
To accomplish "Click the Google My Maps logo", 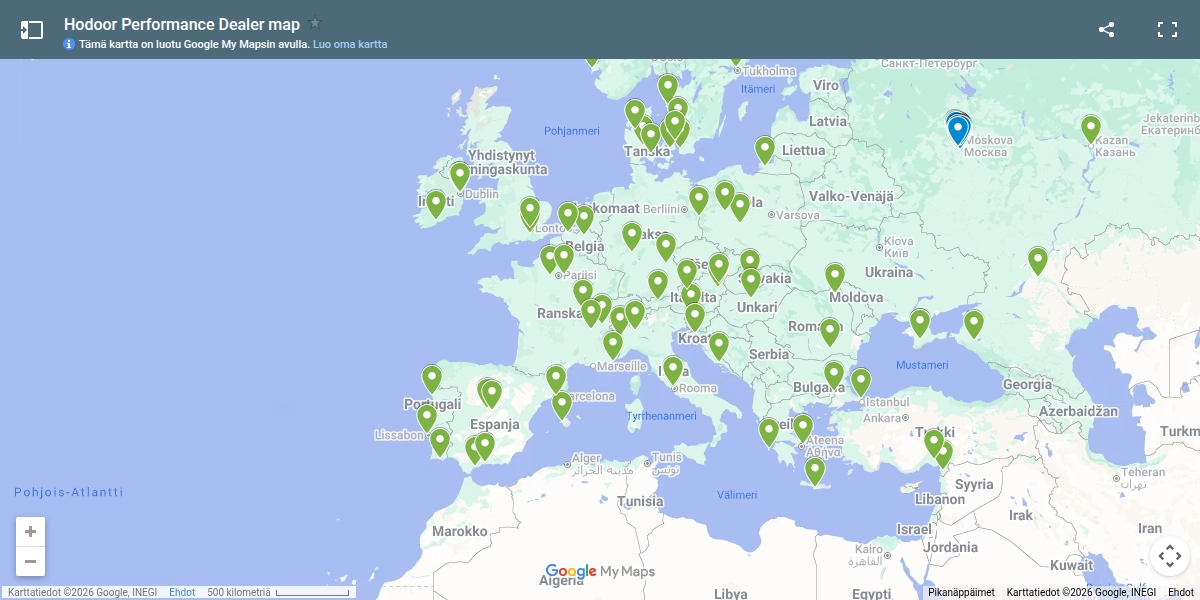I will (x=600, y=572).
